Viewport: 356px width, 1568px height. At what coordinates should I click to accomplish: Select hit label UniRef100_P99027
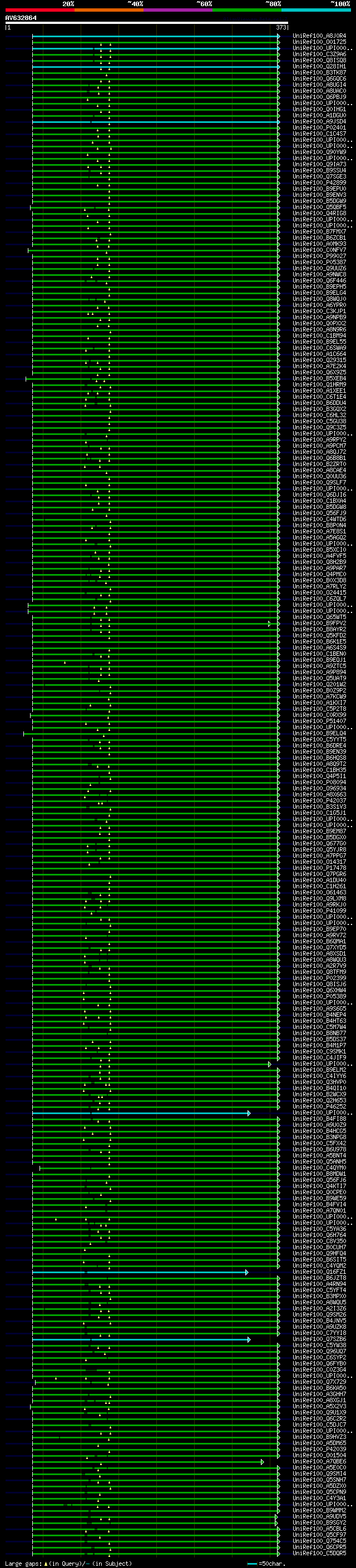319,256
